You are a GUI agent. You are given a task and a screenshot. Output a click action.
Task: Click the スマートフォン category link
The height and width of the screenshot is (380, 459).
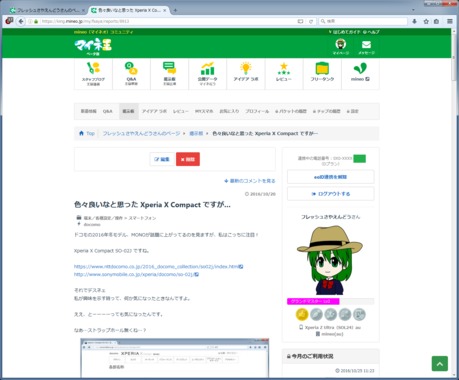pos(142,218)
